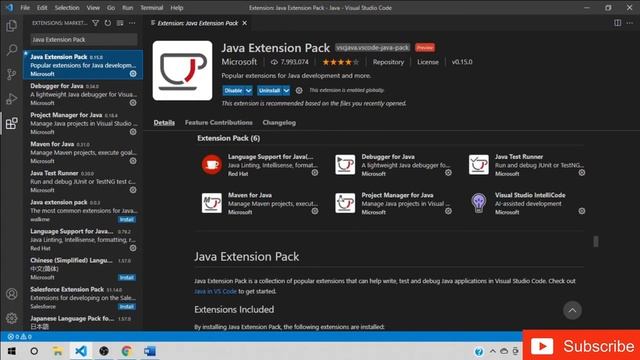Open Visual Studio Code in the taskbar
The height and width of the screenshot is (360, 640).
(81, 351)
